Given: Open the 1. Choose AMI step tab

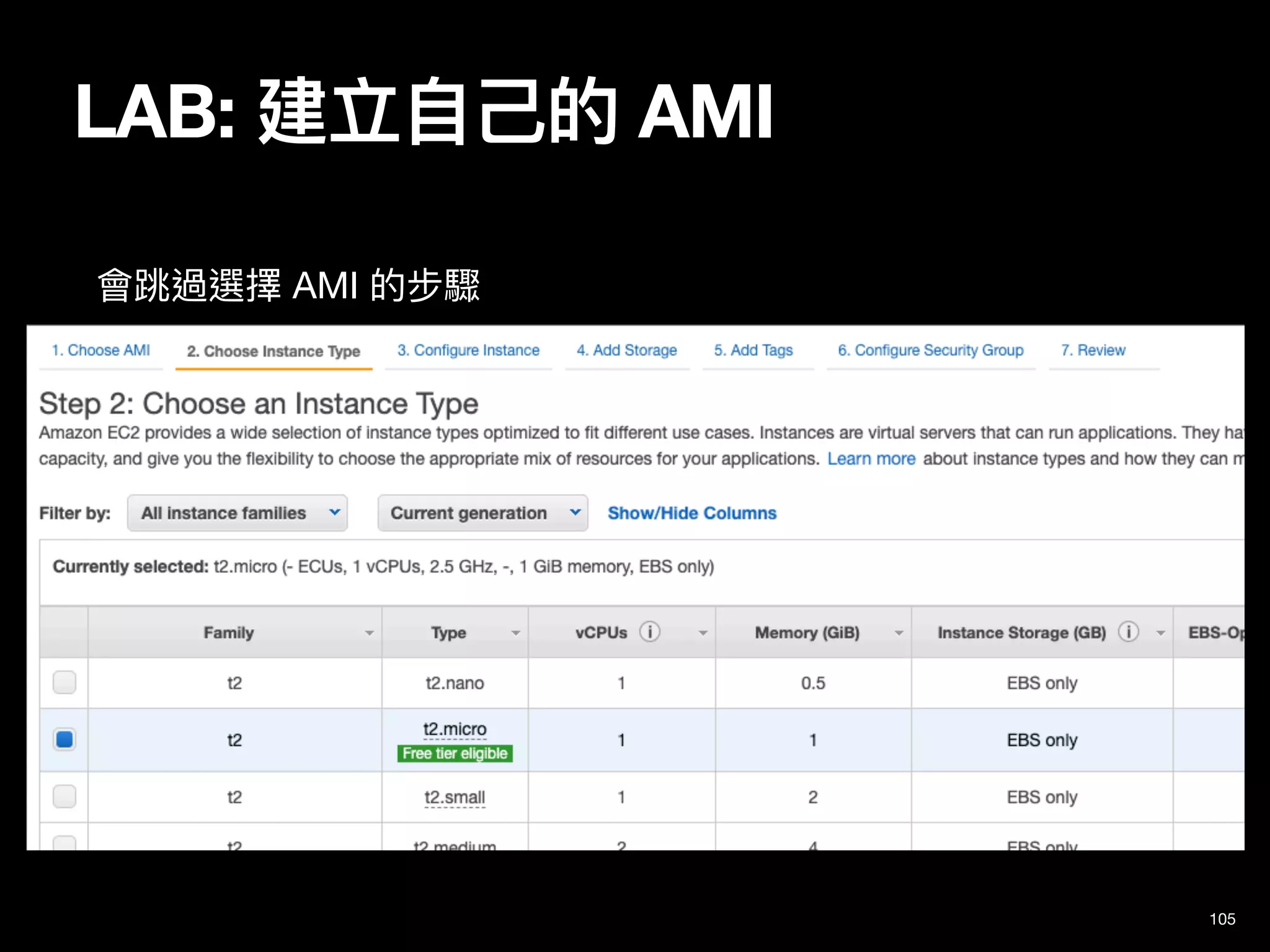Looking at the screenshot, I should point(100,350).
